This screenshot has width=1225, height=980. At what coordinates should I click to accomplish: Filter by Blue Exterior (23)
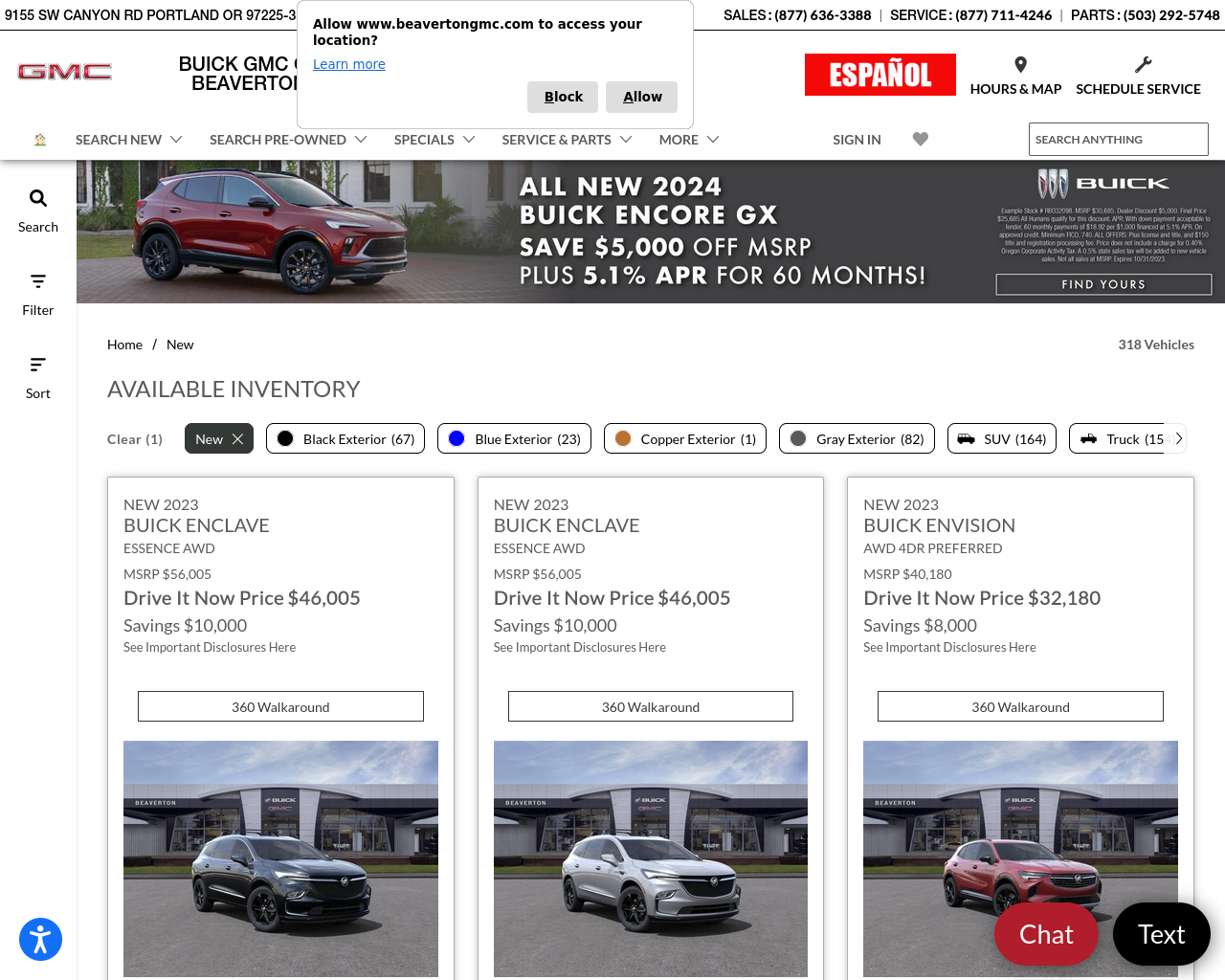coord(514,438)
